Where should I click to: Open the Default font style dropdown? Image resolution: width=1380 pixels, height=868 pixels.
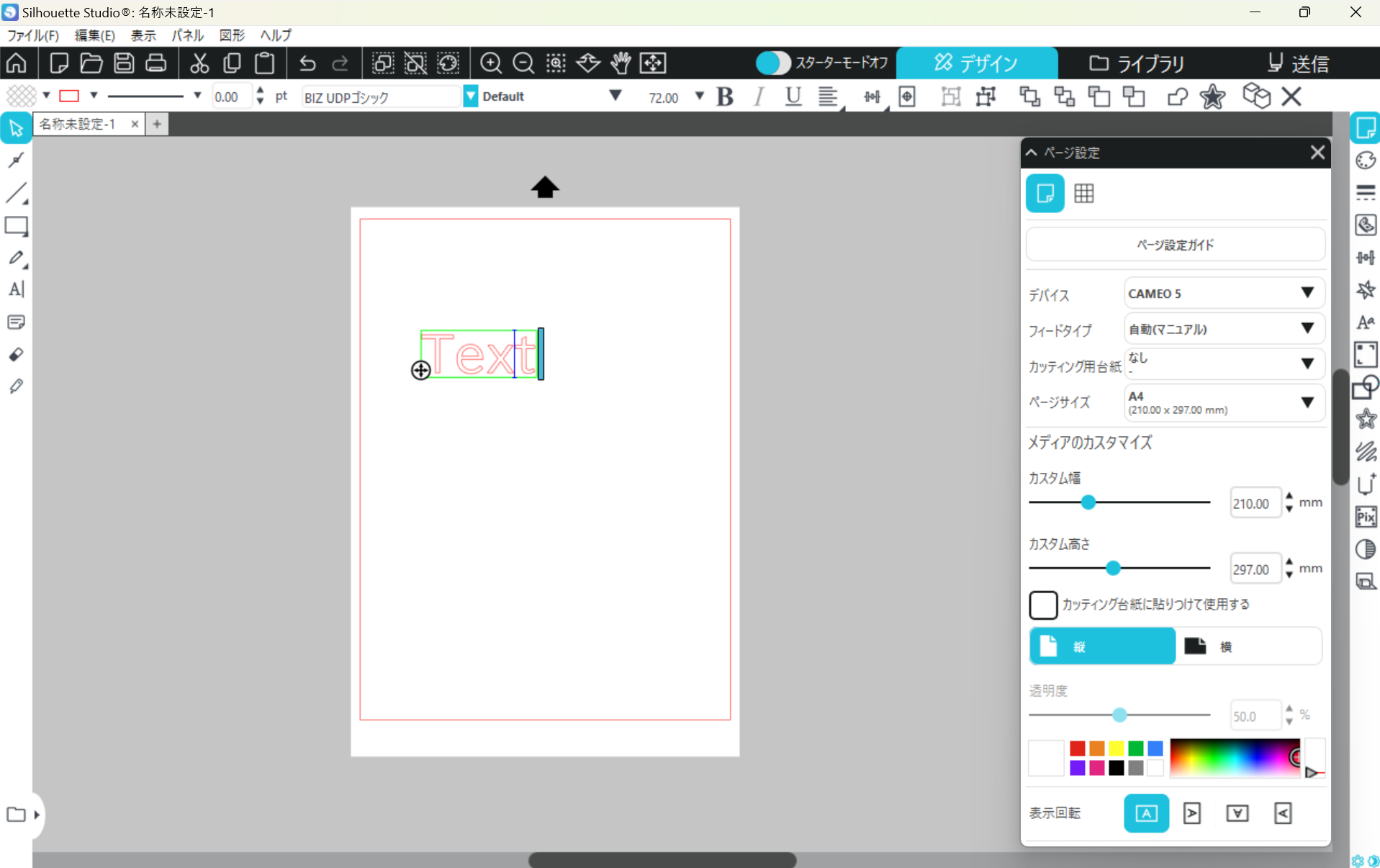(x=615, y=96)
